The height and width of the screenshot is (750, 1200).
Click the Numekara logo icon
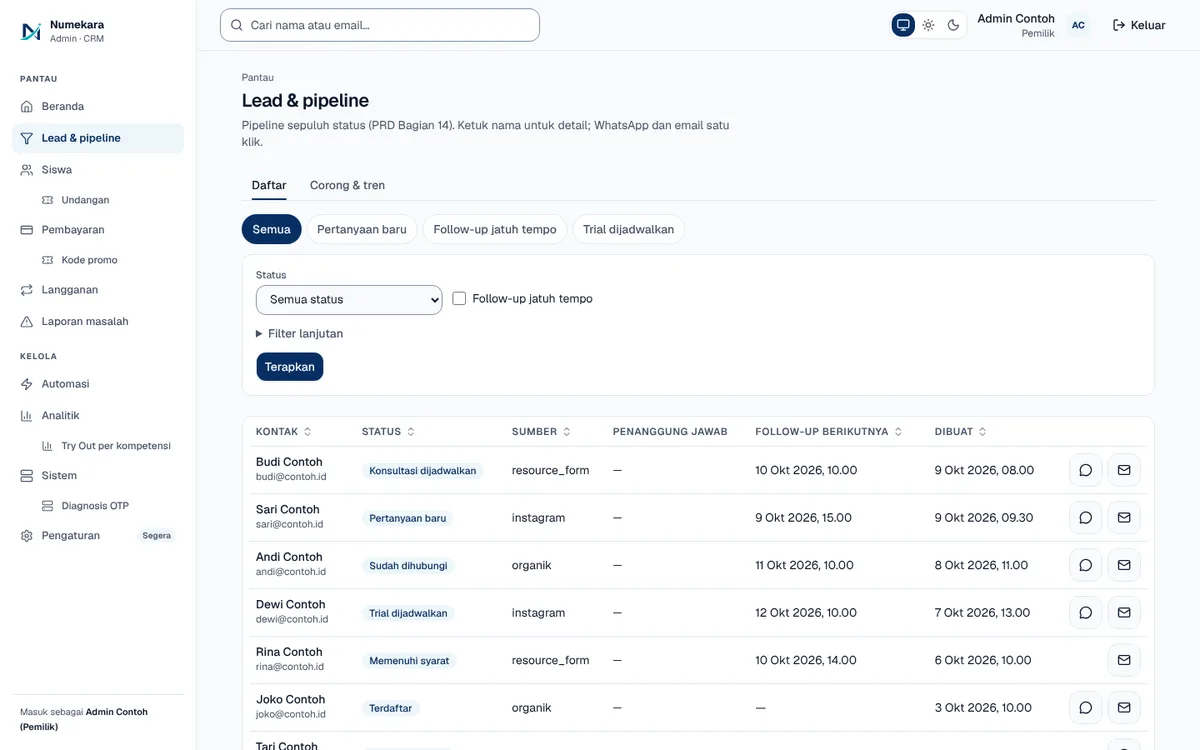pos(30,31)
